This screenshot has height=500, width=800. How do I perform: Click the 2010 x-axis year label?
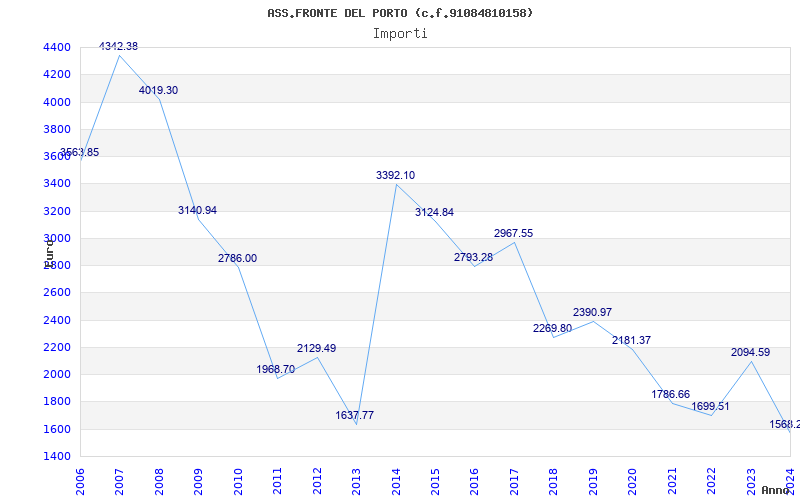click(238, 482)
